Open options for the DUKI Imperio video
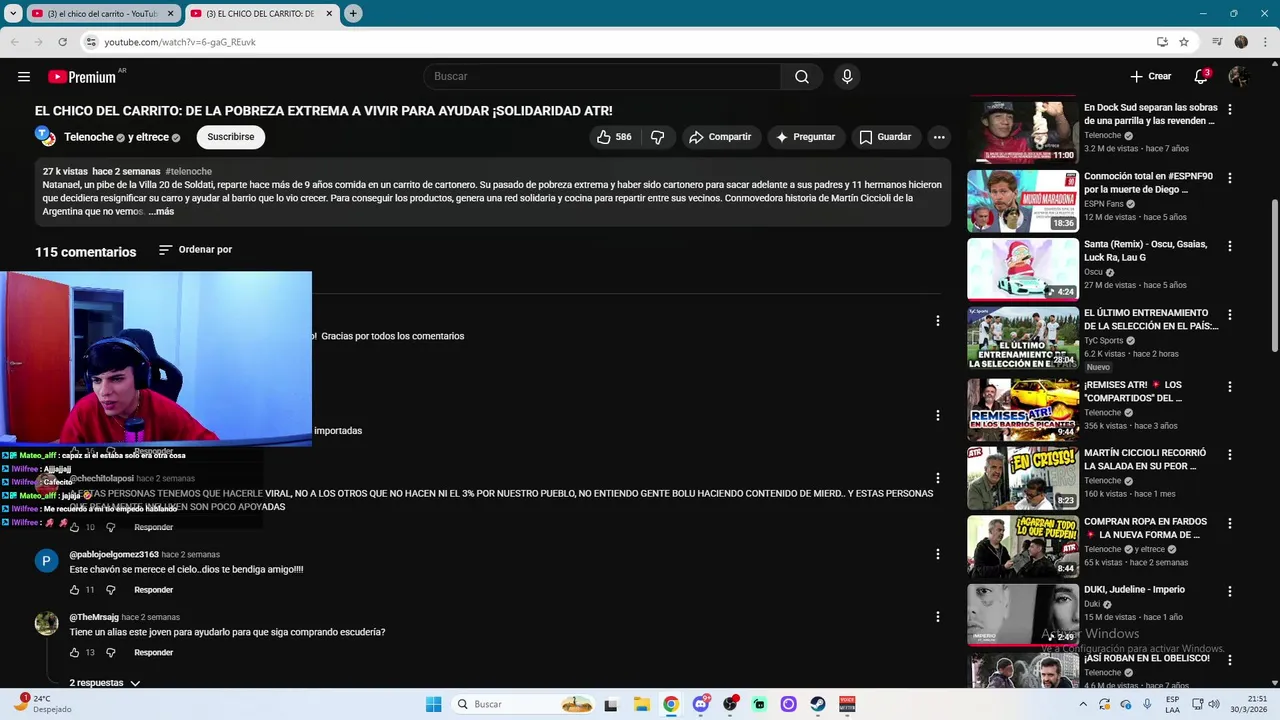This screenshot has height=720, width=1280. [1229, 591]
